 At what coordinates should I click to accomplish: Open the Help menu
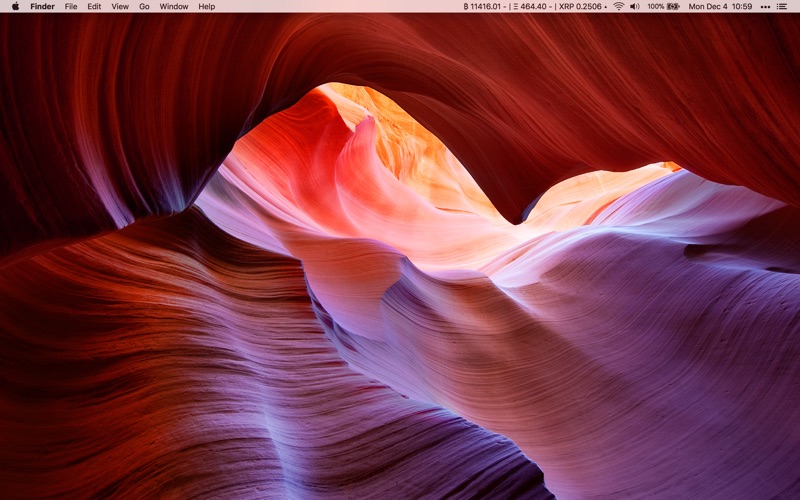click(207, 7)
